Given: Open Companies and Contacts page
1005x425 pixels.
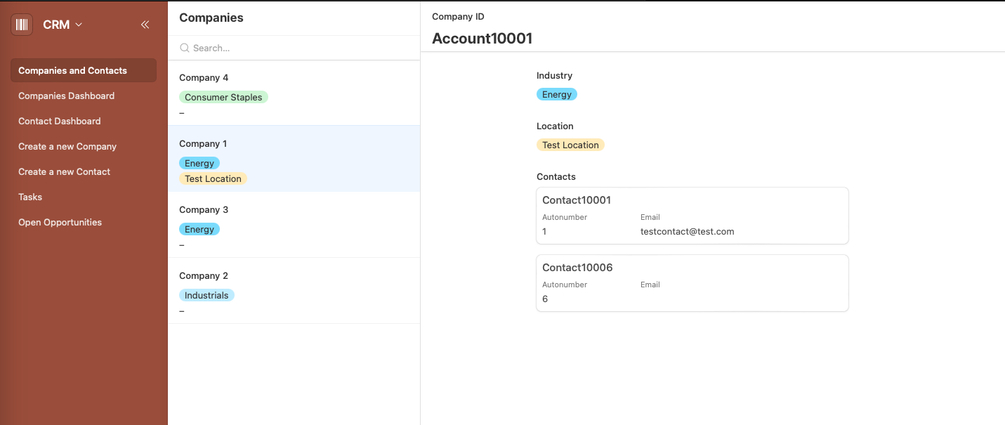Looking at the screenshot, I should click(x=72, y=71).
